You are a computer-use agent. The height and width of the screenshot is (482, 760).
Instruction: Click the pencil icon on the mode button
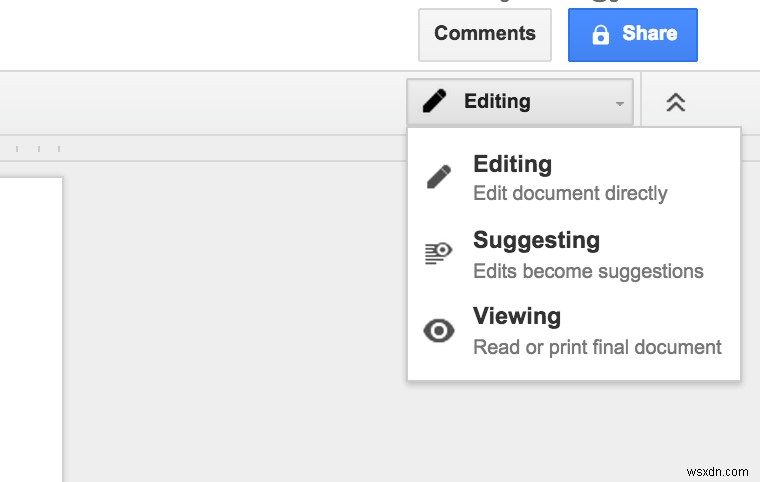(x=434, y=101)
